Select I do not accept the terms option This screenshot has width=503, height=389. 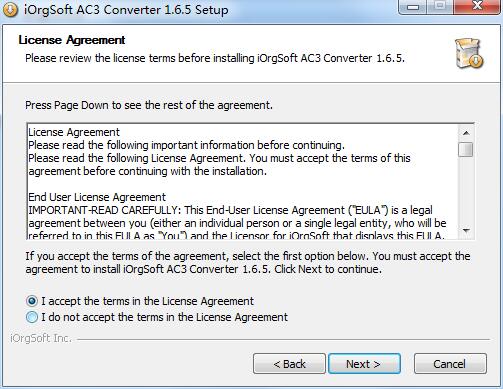32,317
